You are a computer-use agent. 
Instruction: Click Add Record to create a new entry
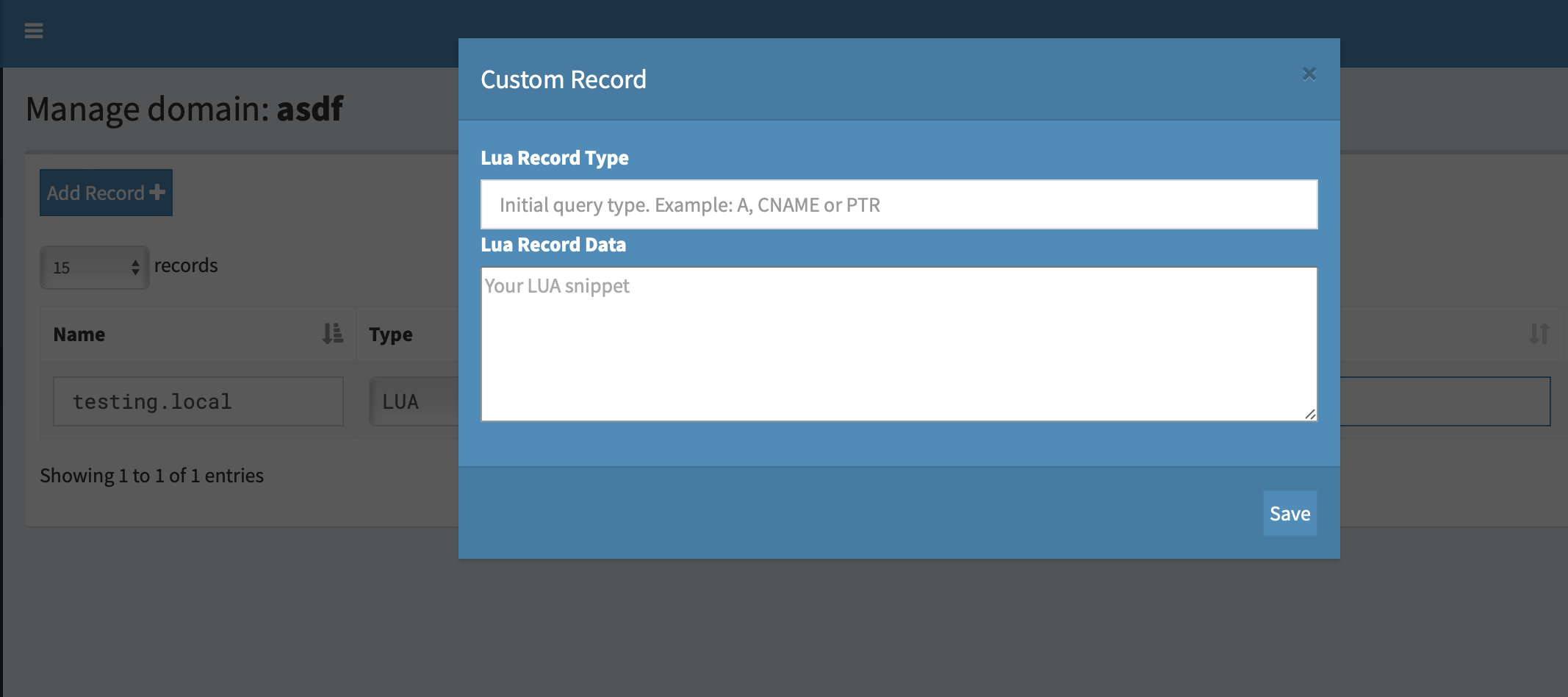(x=105, y=192)
